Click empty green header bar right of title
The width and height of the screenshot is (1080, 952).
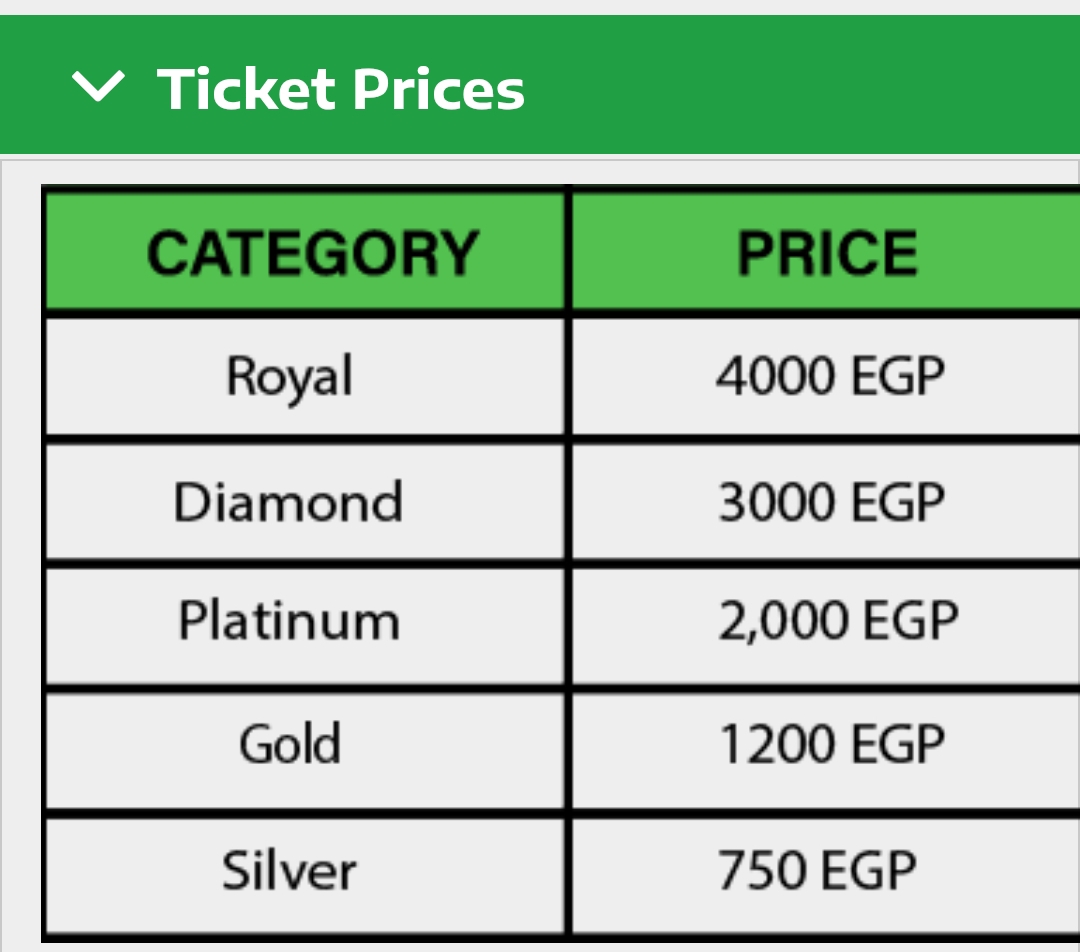pyautogui.click(x=800, y=88)
